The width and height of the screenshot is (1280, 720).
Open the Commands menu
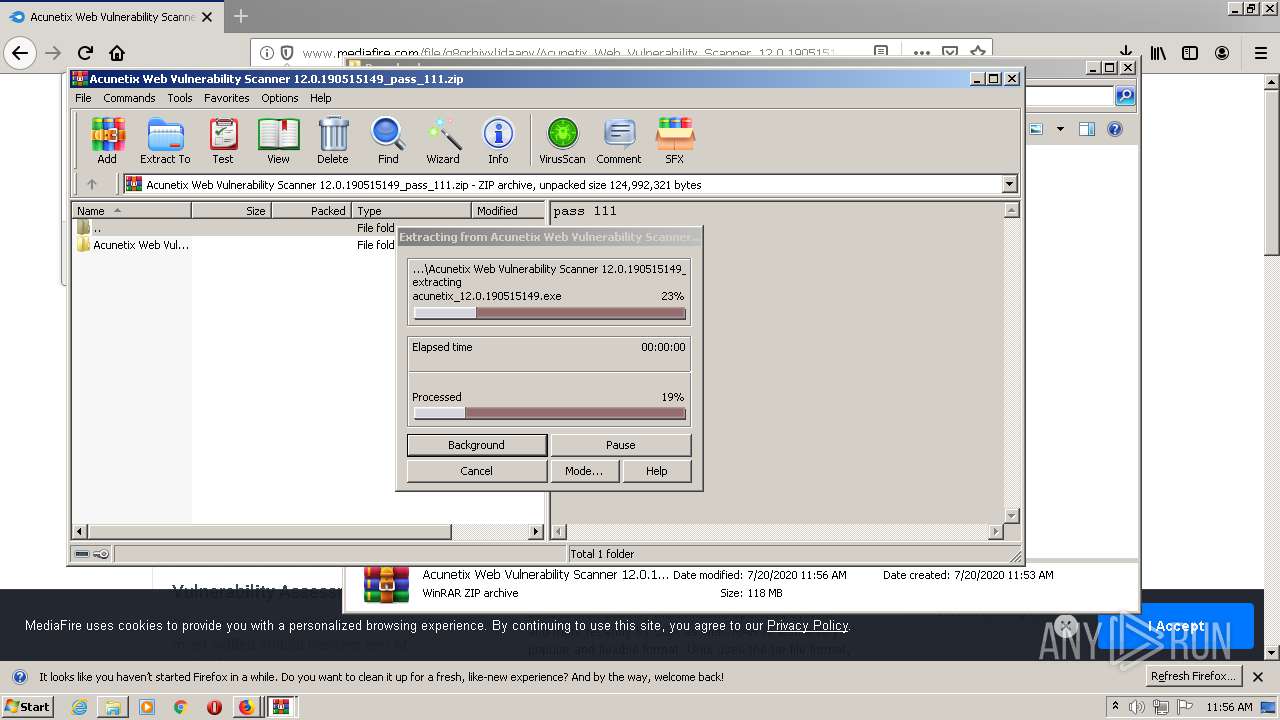129,98
